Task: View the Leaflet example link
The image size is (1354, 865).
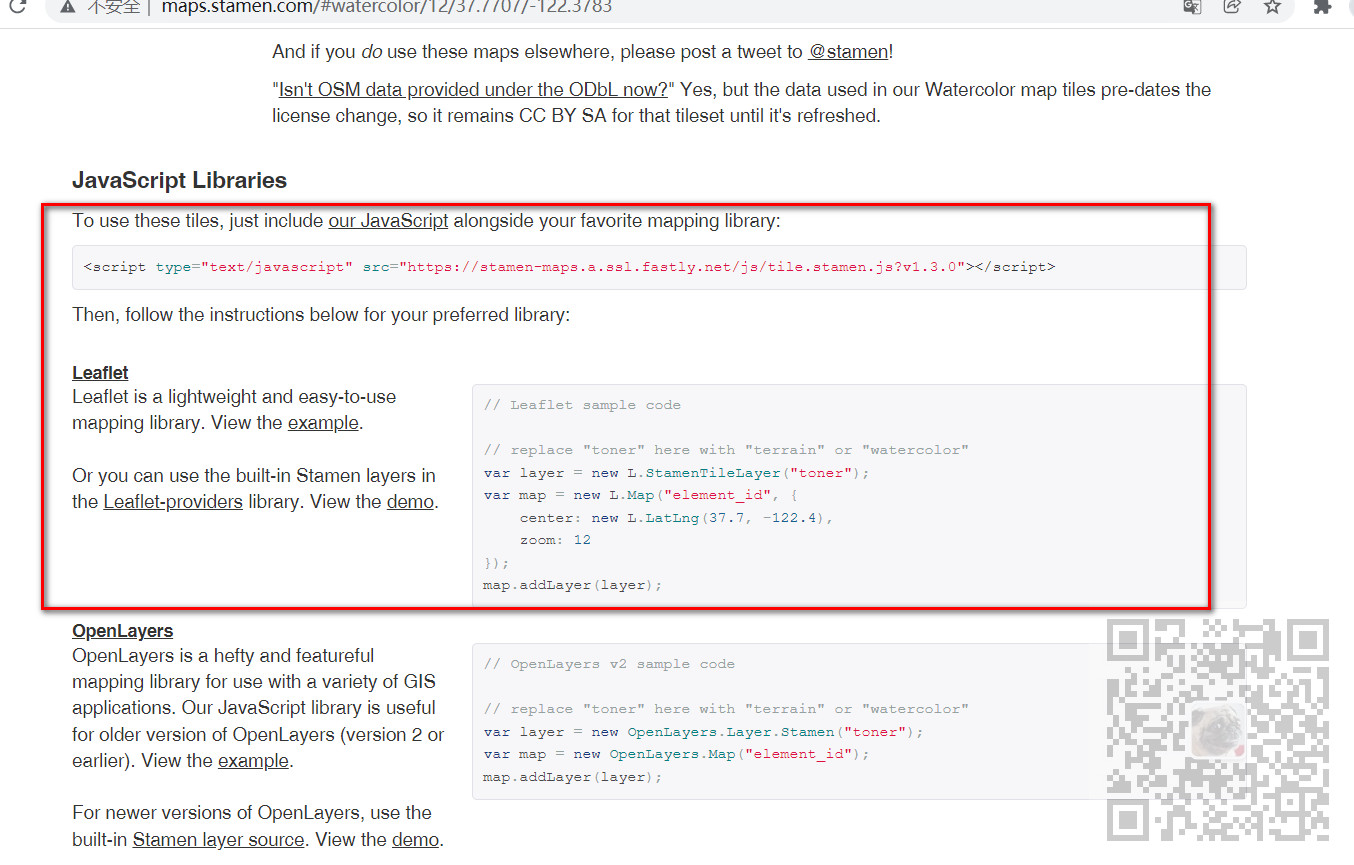Action: tap(323, 422)
